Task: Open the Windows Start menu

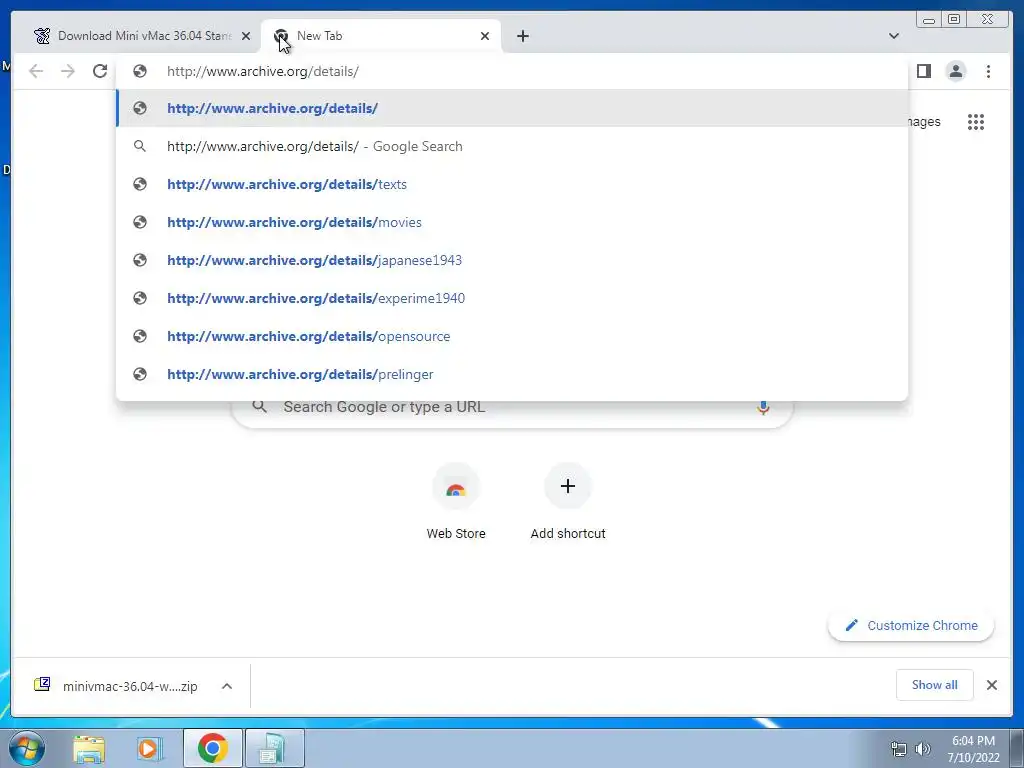Action: click(x=26, y=748)
